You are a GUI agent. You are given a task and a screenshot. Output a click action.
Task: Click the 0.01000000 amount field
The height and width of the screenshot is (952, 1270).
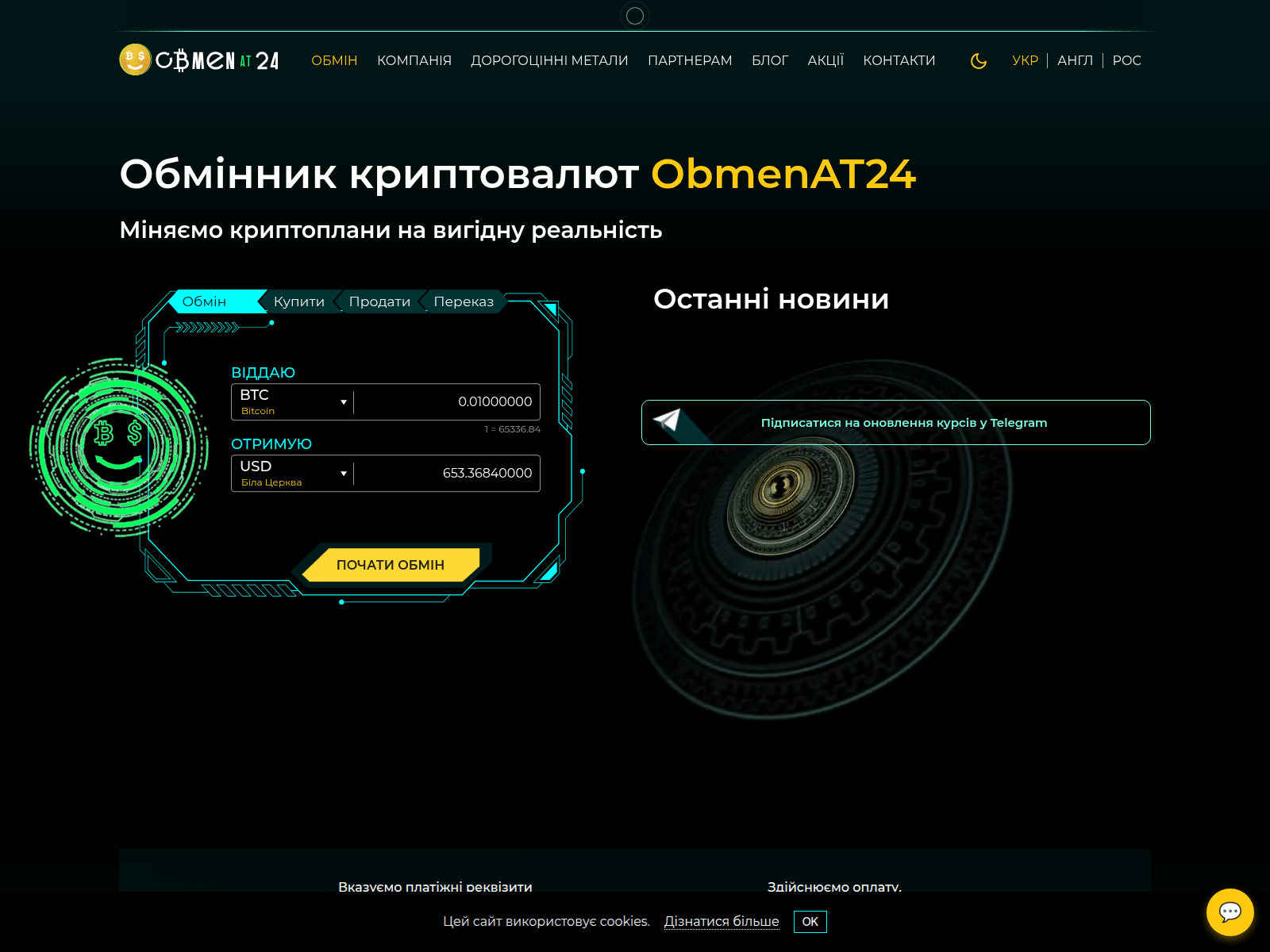point(447,402)
